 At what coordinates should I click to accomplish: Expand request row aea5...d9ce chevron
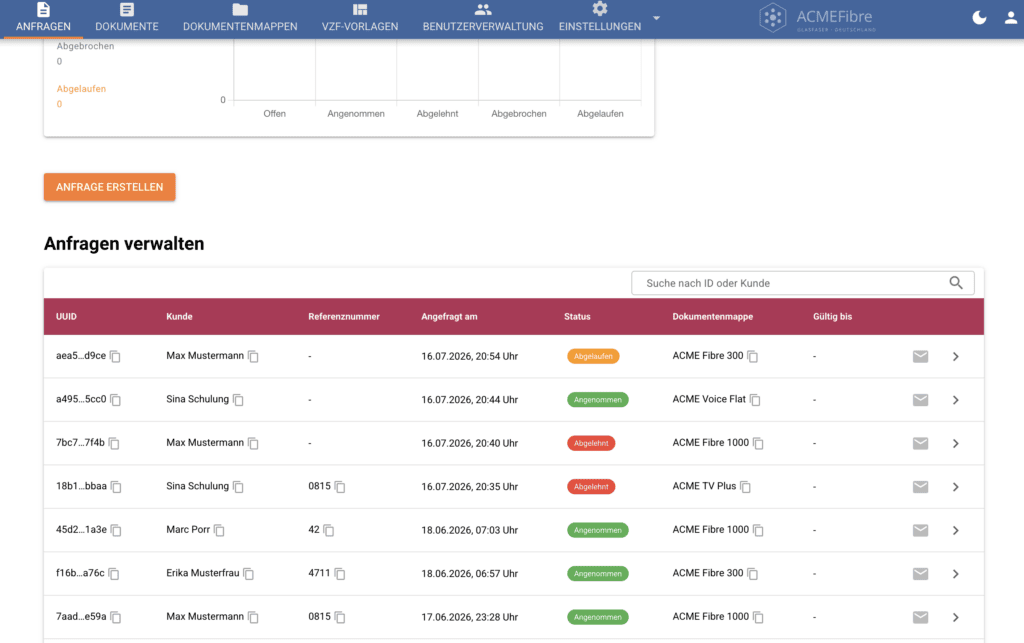(x=955, y=356)
